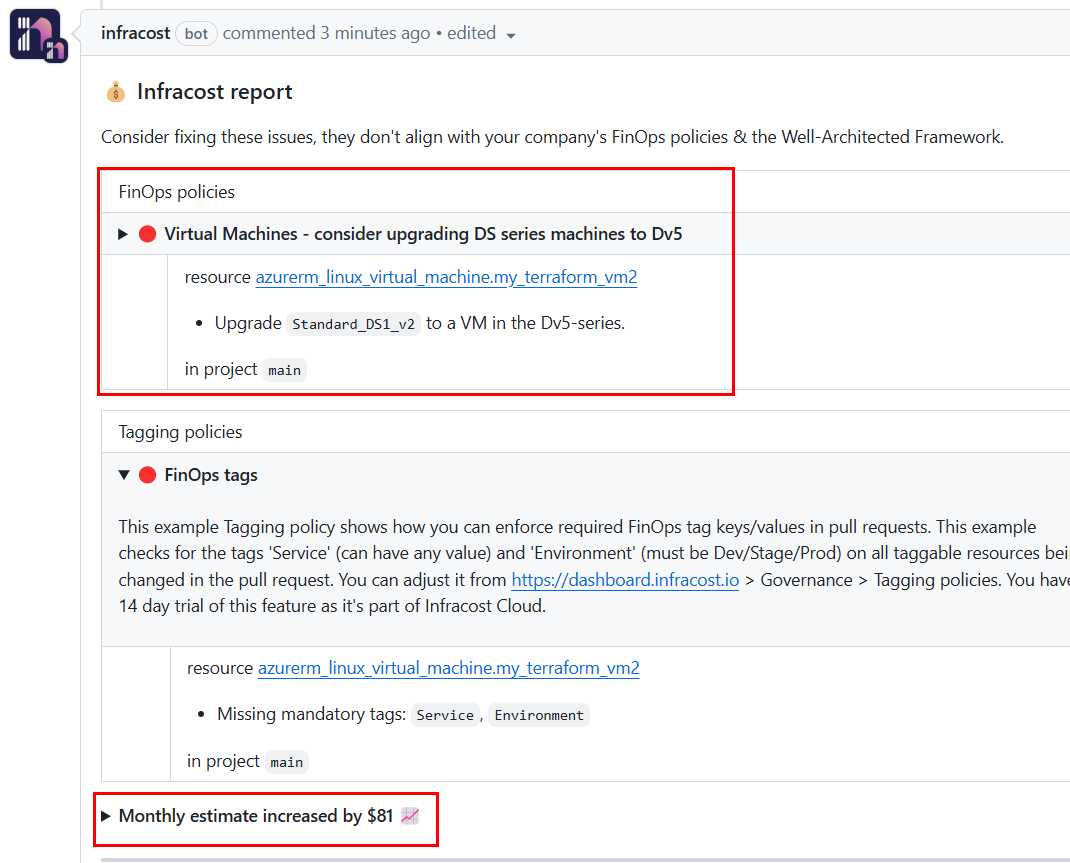This screenshot has width=1070, height=863.
Task: Expand the Virtual Machines Dv5 policy
Action: click(x=124, y=234)
